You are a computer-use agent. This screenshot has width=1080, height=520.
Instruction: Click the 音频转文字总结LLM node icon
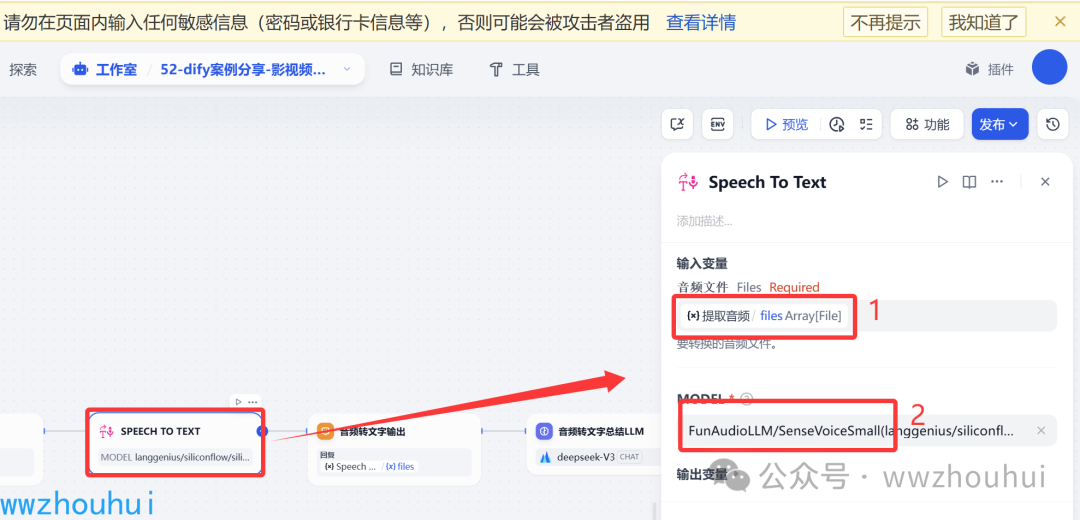(x=544, y=431)
